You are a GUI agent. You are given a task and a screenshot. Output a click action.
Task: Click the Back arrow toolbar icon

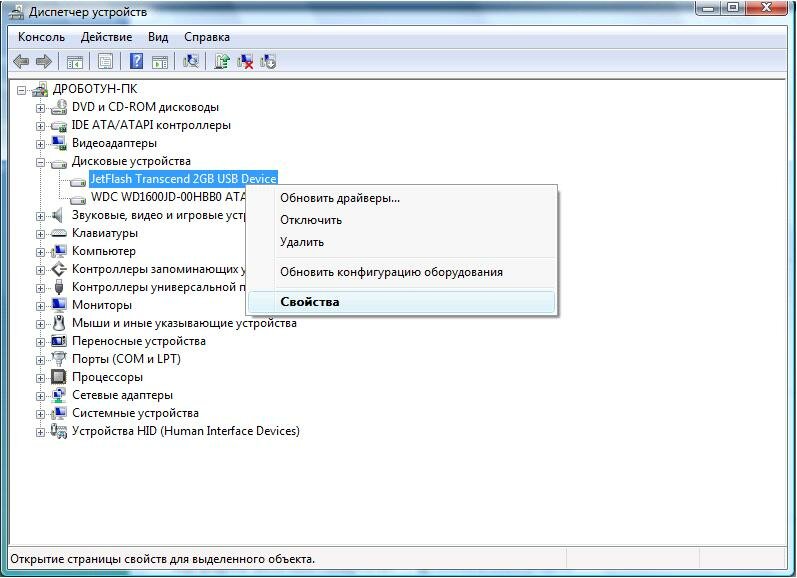(x=21, y=62)
